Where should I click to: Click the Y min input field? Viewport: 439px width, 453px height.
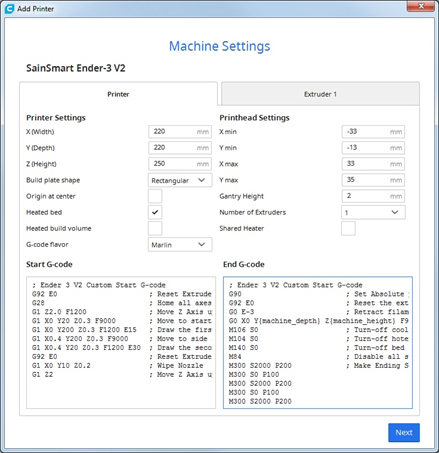pyautogui.click(x=373, y=148)
